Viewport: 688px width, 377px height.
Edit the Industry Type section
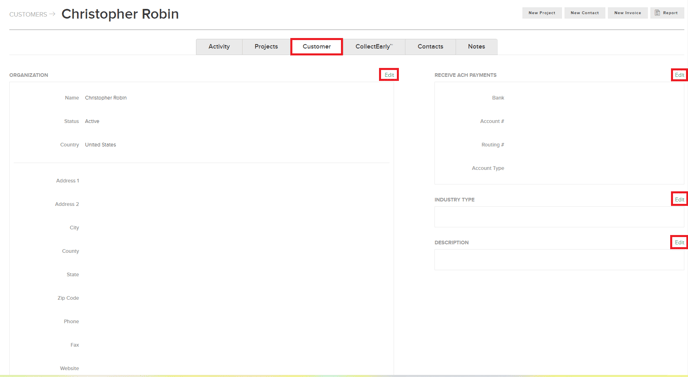point(679,199)
